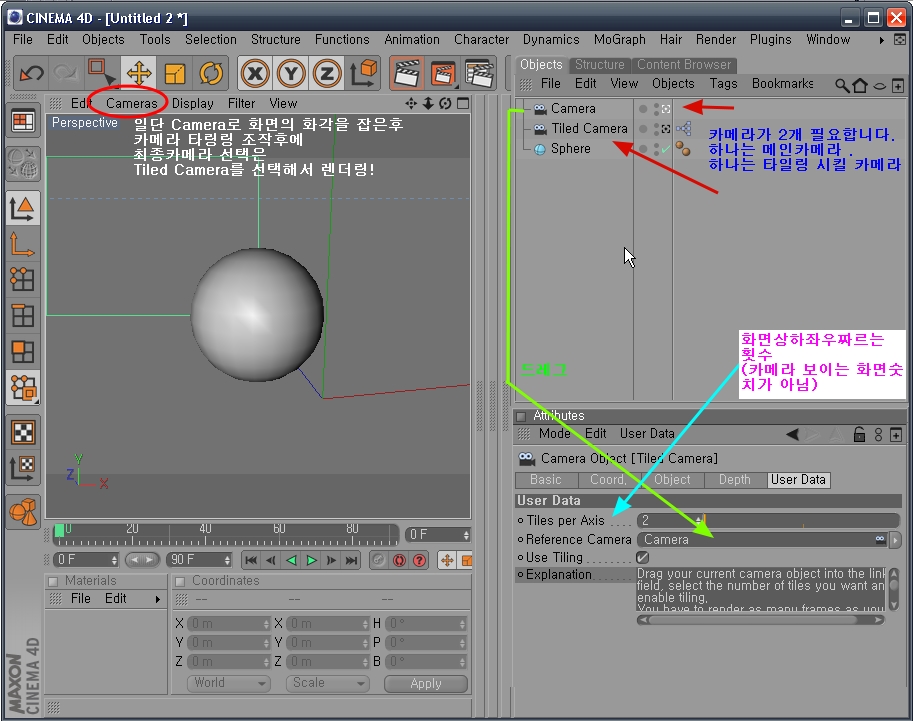Image resolution: width=913 pixels, height=721 pixels.
Task: Open the Display viewport menu
Action: [x=193, y=104]
